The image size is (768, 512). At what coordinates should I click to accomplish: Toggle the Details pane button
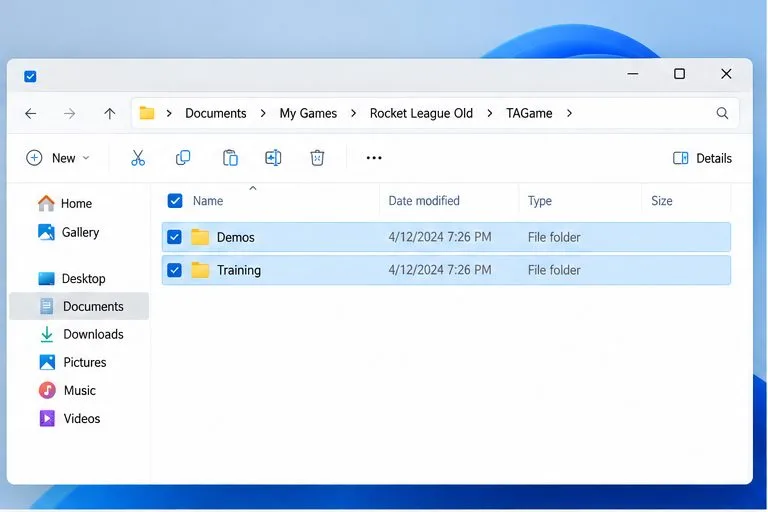(x=702, y=158)
